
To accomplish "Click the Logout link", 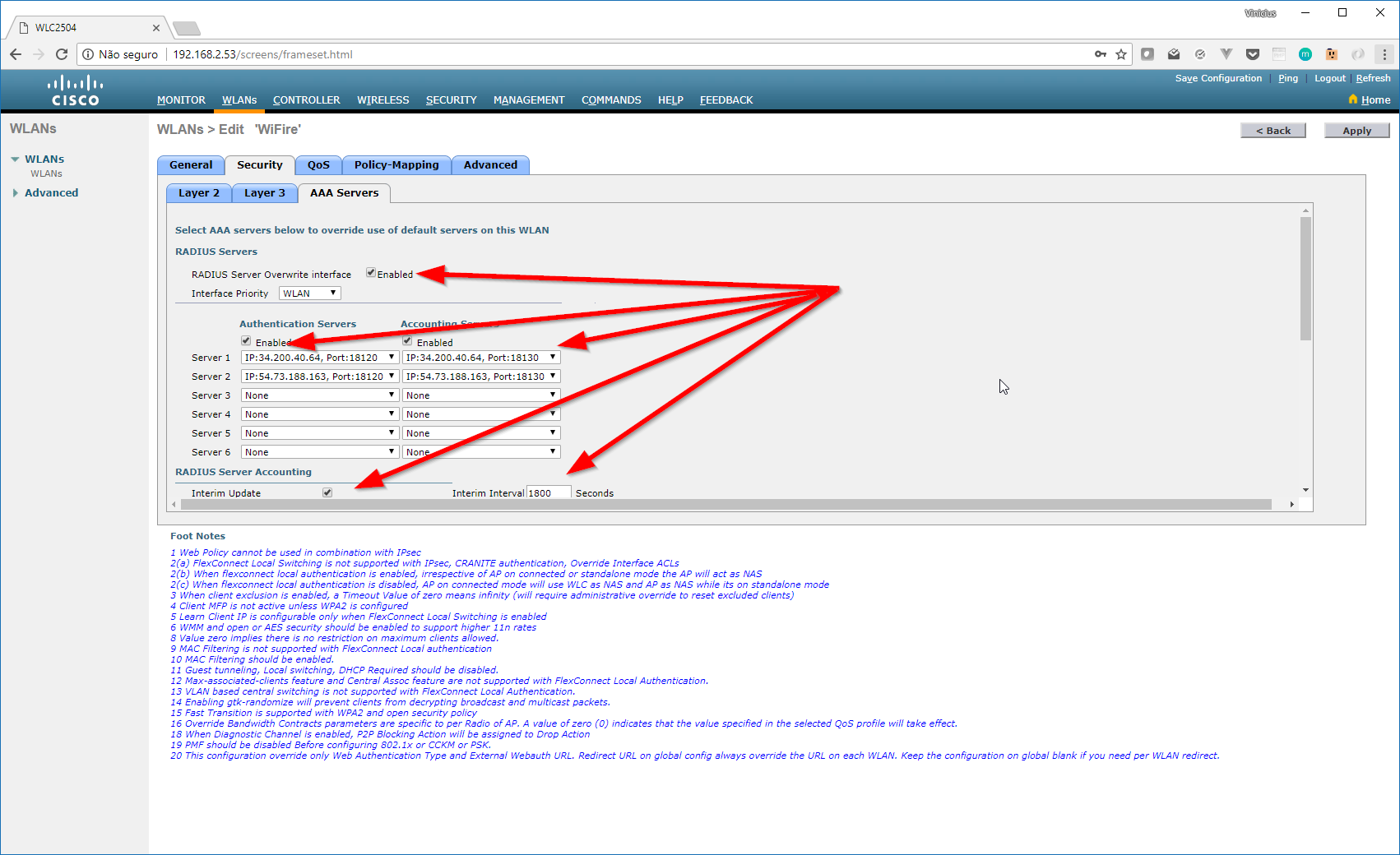I will [1330, 78].
